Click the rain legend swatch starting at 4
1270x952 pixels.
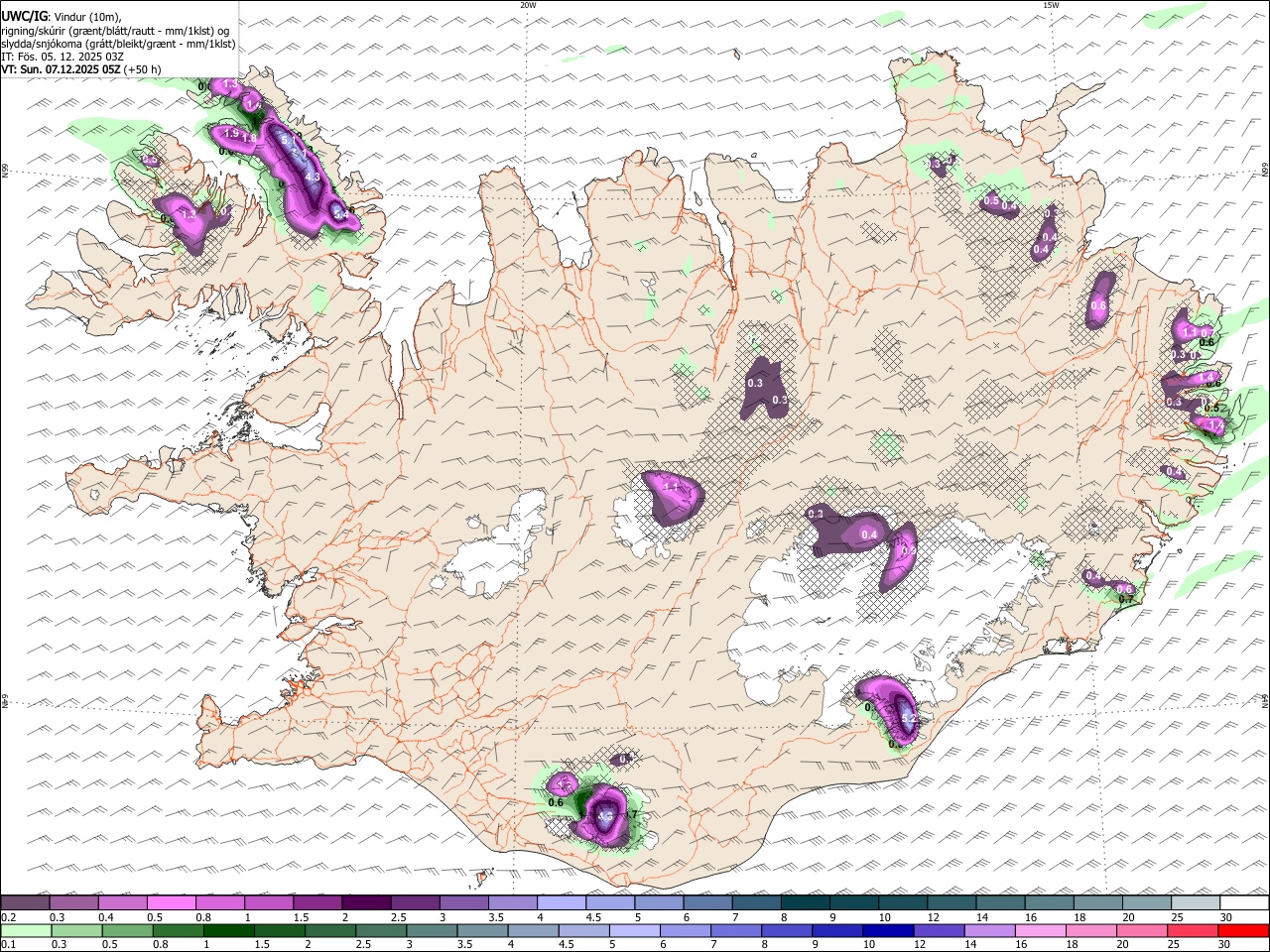point(533,931)
